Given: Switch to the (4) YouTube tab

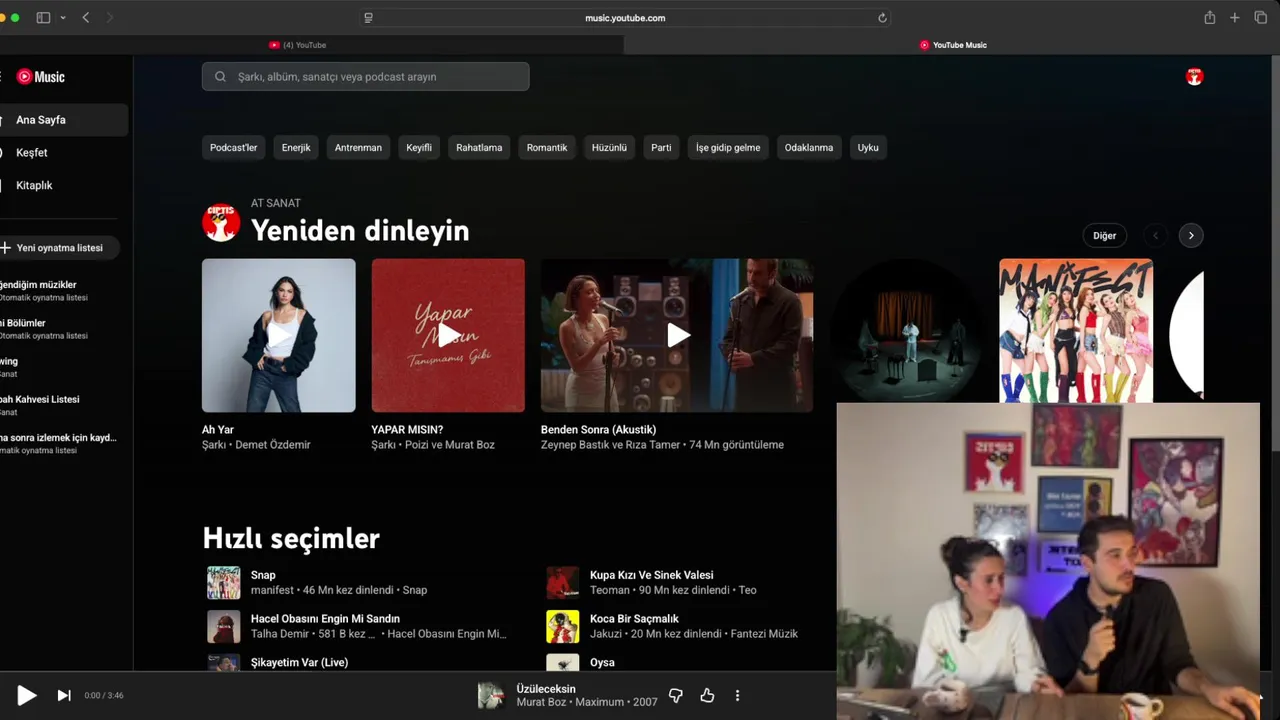Looking at the screenshot, I should point(297,45).
